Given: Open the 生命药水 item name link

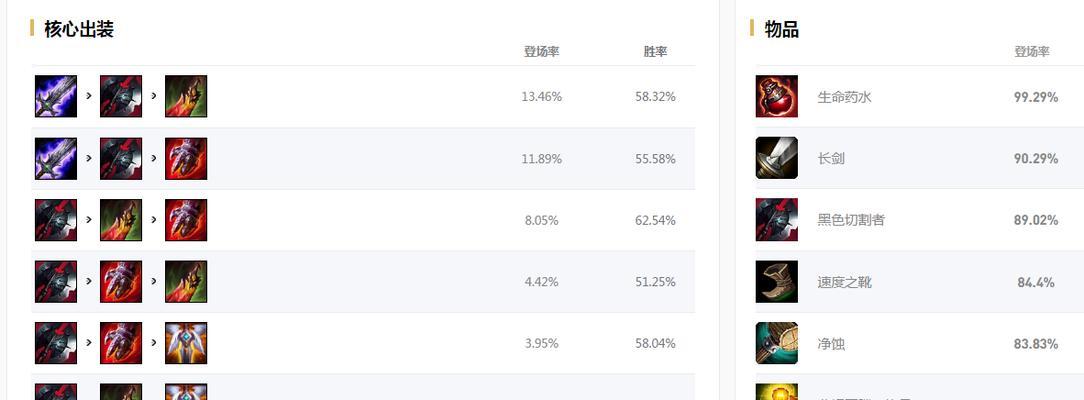Looking at the screenshot, I should point(844,97).
